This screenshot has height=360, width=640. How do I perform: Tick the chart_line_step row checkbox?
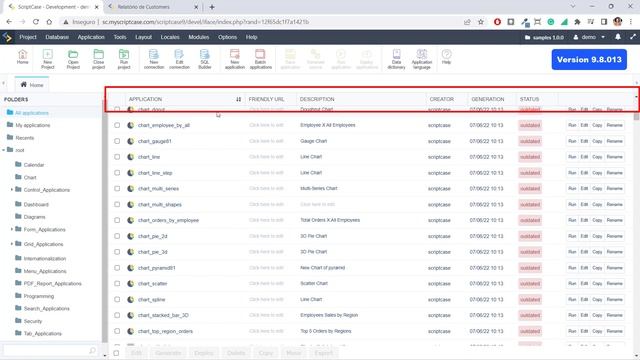117,173
